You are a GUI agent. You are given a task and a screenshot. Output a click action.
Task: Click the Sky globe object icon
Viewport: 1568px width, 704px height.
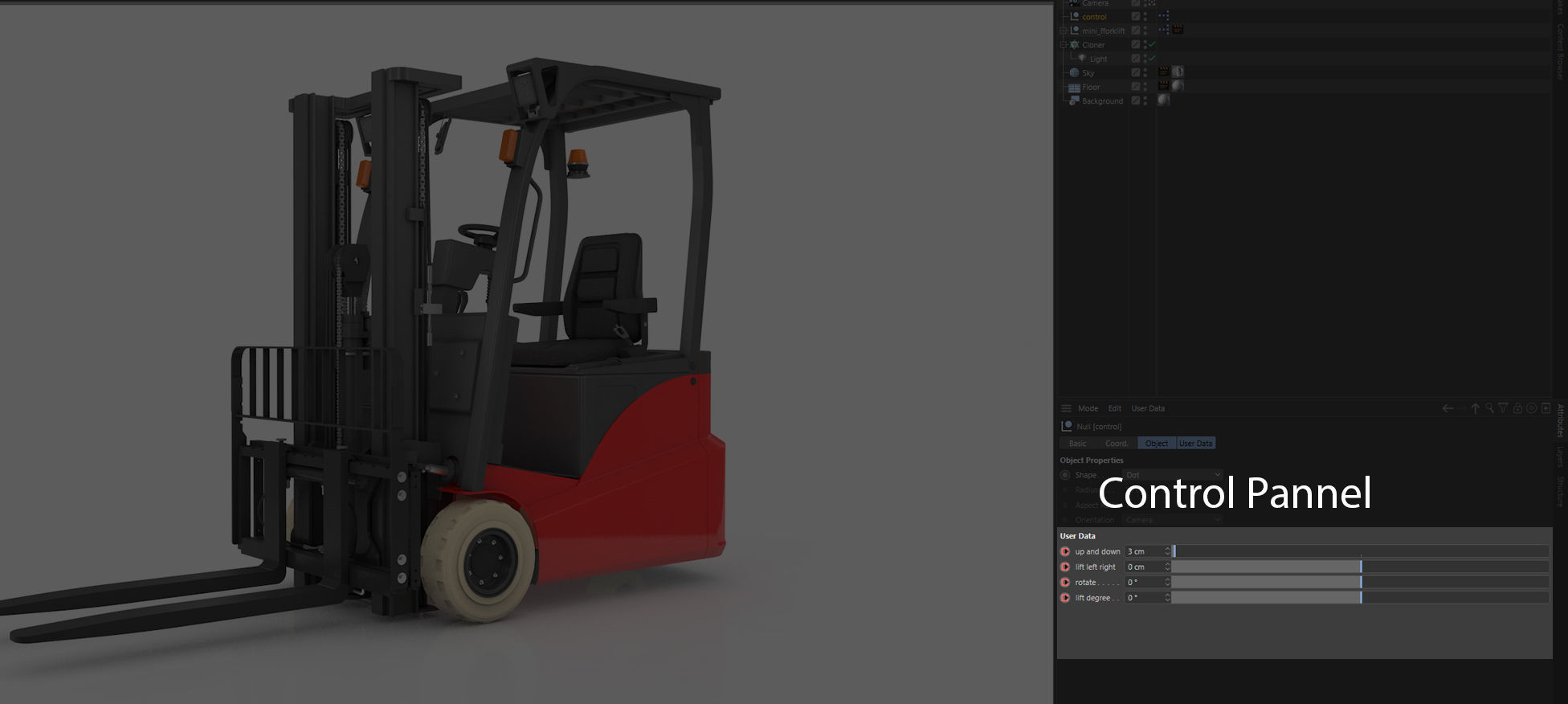(1074, 72)
